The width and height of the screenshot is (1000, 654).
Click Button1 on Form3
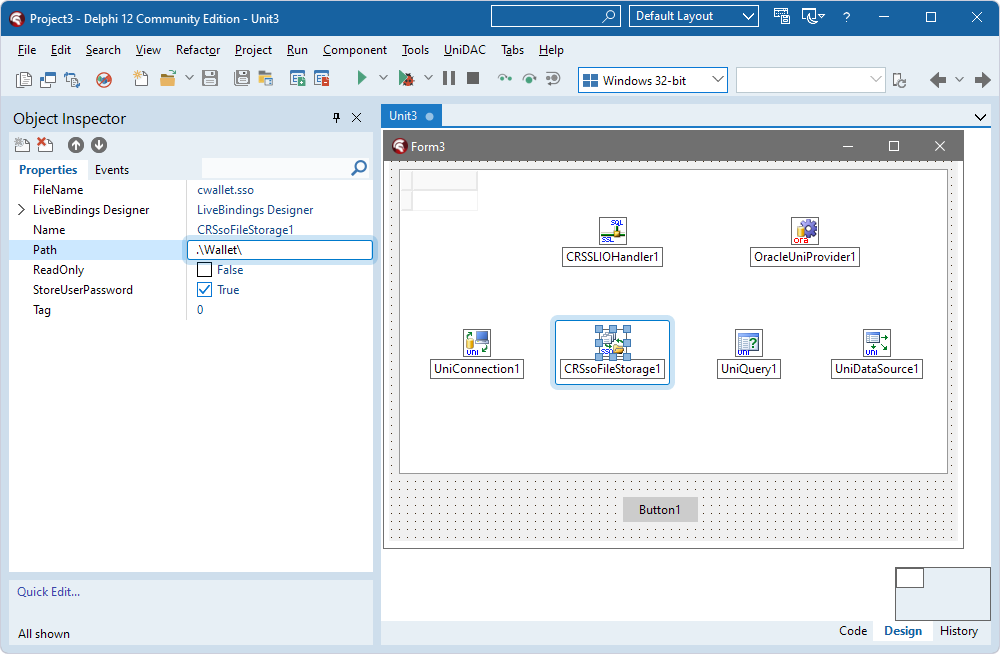(x=659, y=509)
